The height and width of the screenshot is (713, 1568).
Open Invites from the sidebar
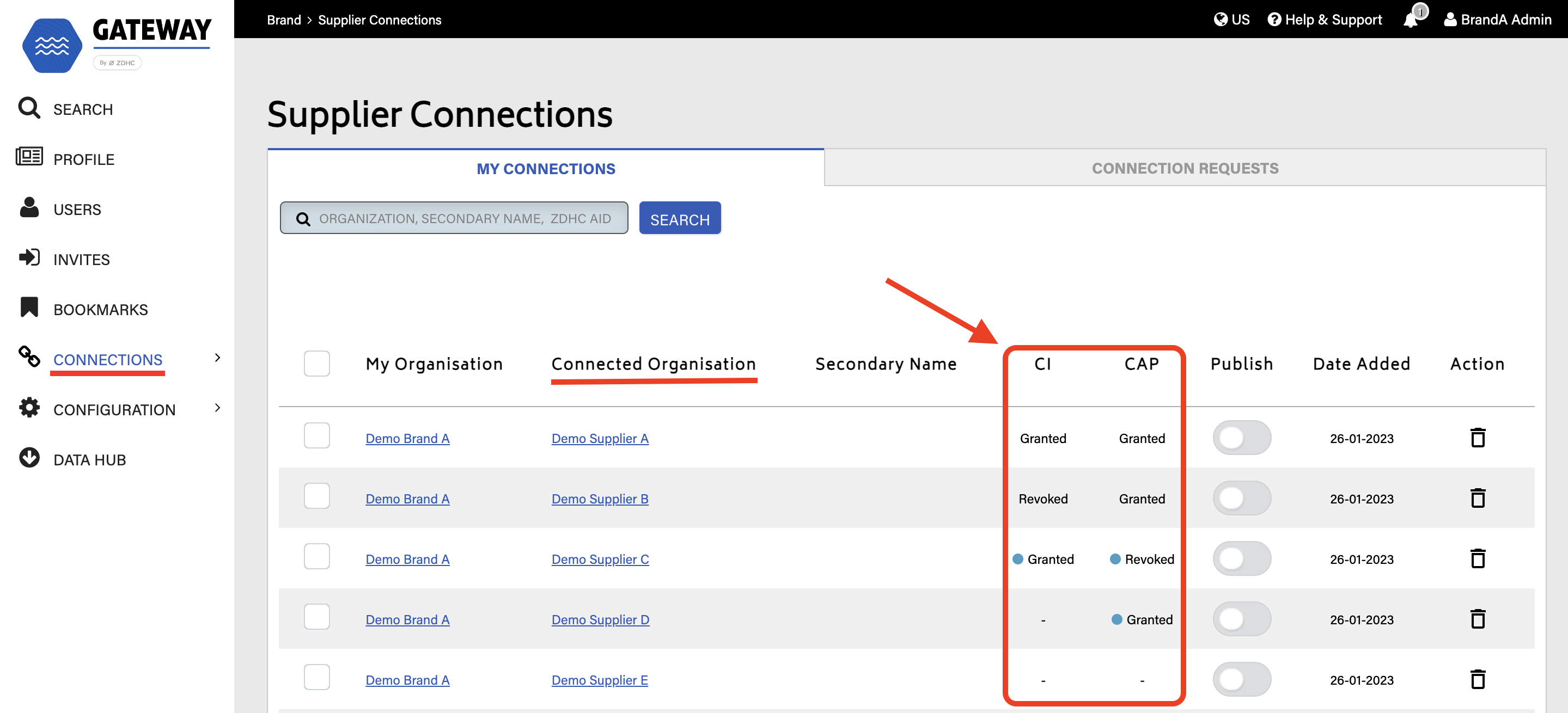pos(81,259)
